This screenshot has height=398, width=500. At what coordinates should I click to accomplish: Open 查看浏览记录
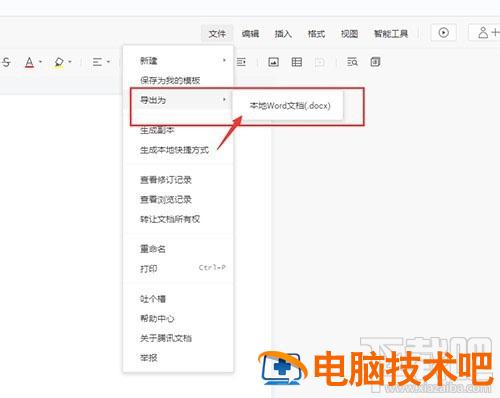coord(178,200)
